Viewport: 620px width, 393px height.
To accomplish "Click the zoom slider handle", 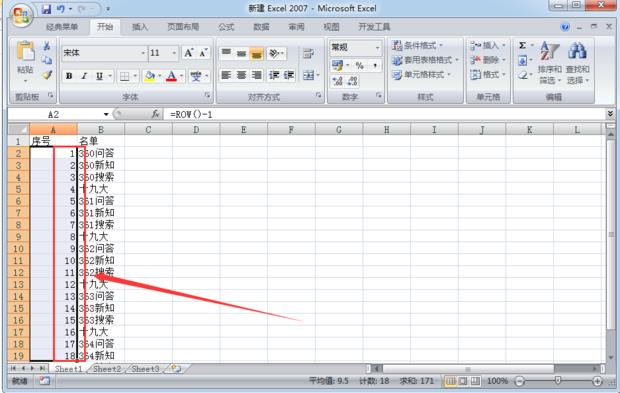I will pos(558,381).
